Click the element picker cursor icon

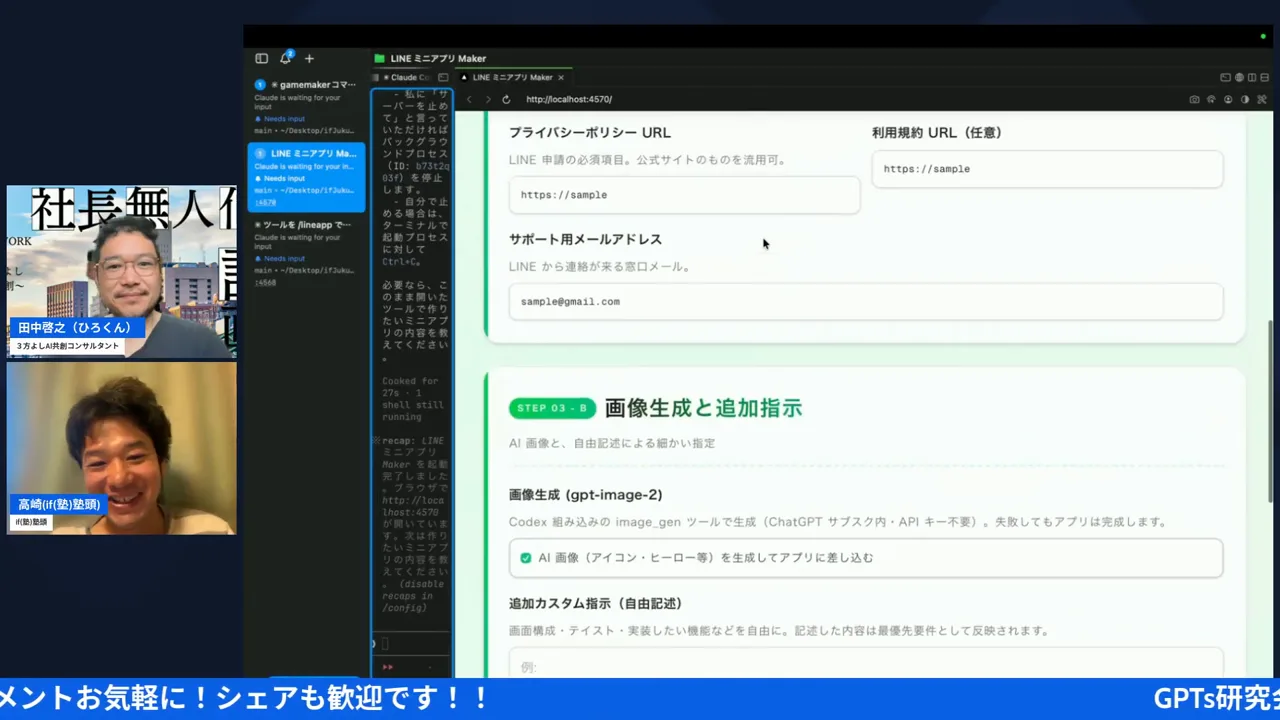(x=1211, y=99)
